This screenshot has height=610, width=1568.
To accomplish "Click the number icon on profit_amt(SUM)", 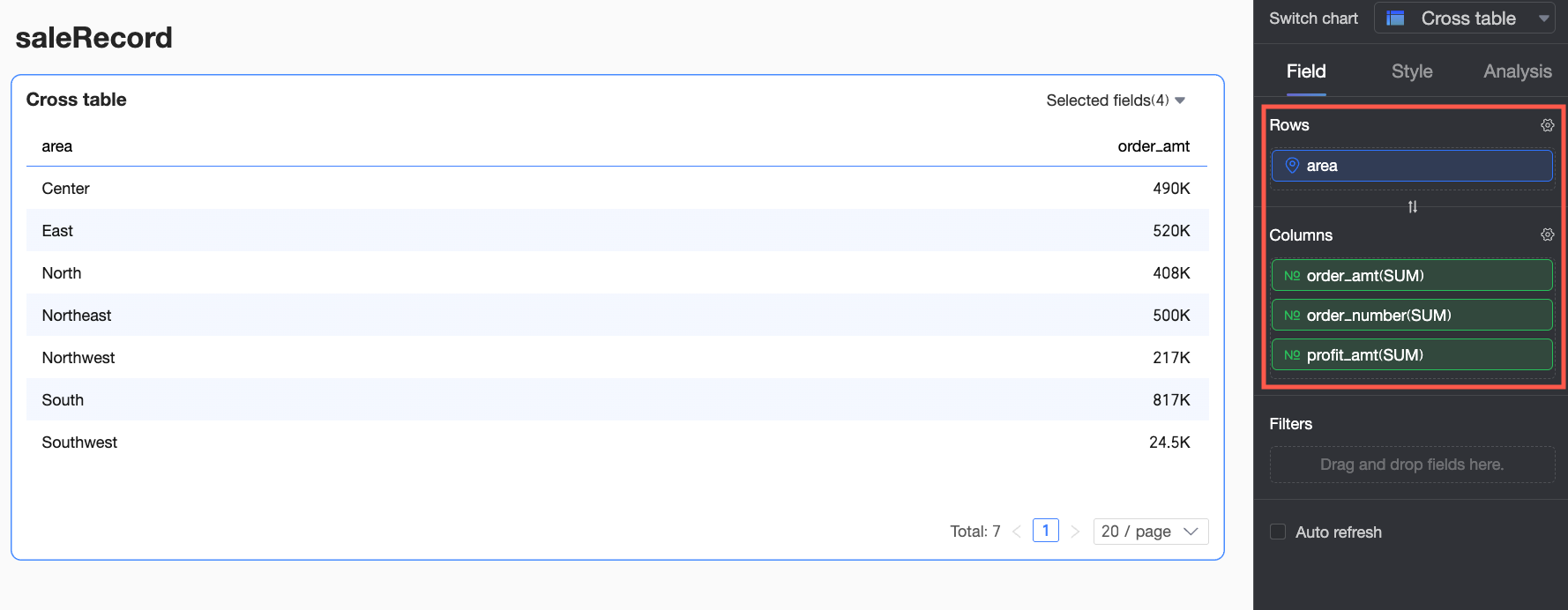I will (x=1292, y=355).
